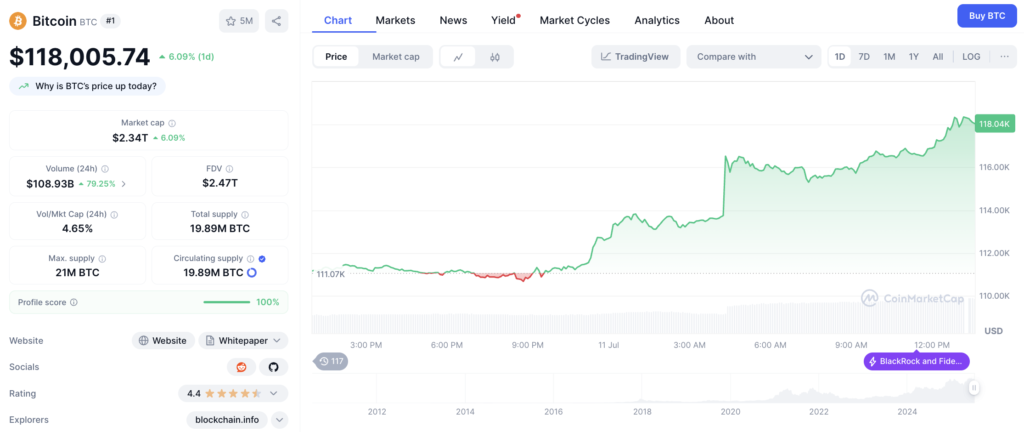Select the All time range

pyautogui.click(x=938, y=57)
